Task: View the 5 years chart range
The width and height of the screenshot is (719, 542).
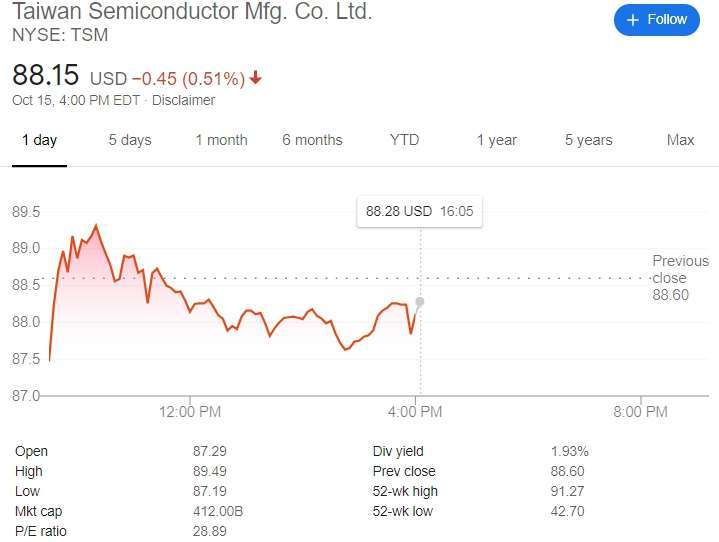Action: coord(588,140)
